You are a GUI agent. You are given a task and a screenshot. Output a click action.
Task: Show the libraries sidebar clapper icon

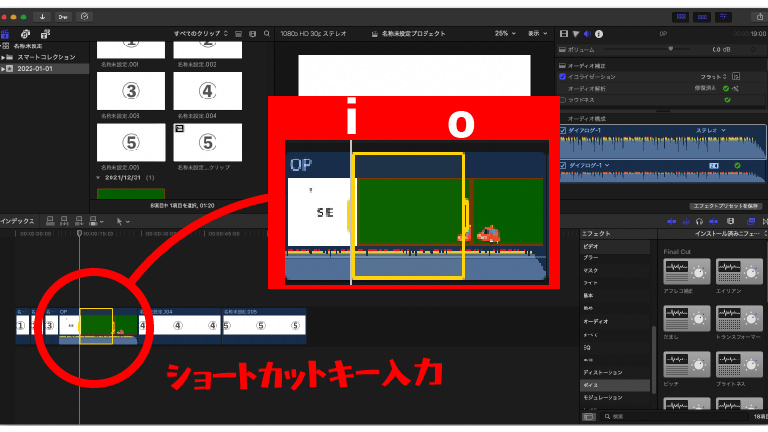(5, 34)
